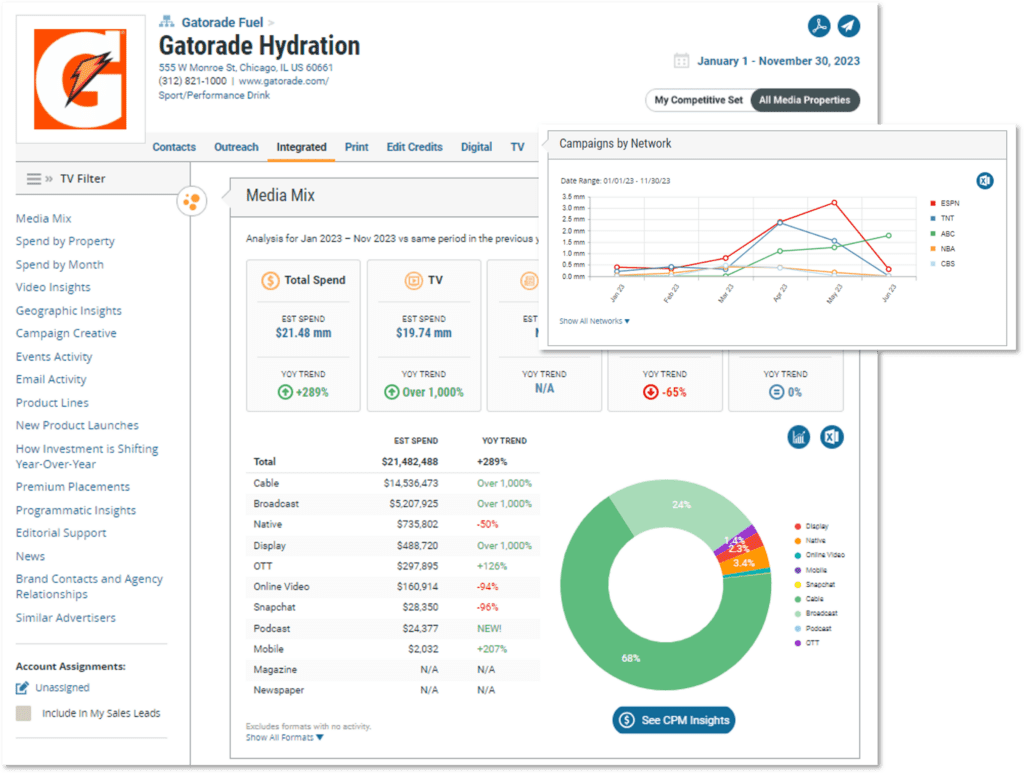Switch to the Digital tab

pyautogui.click(x=476, y=147)
